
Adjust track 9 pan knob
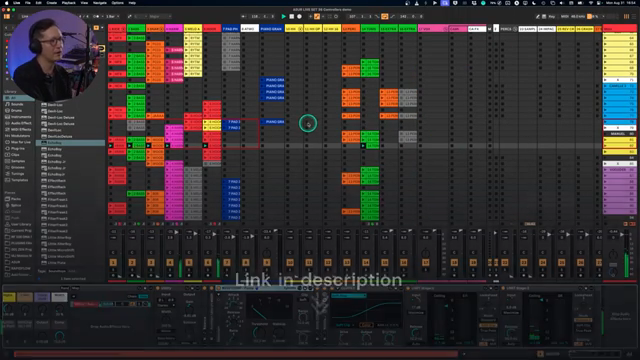pyautogui.click(x=267, y=253)
